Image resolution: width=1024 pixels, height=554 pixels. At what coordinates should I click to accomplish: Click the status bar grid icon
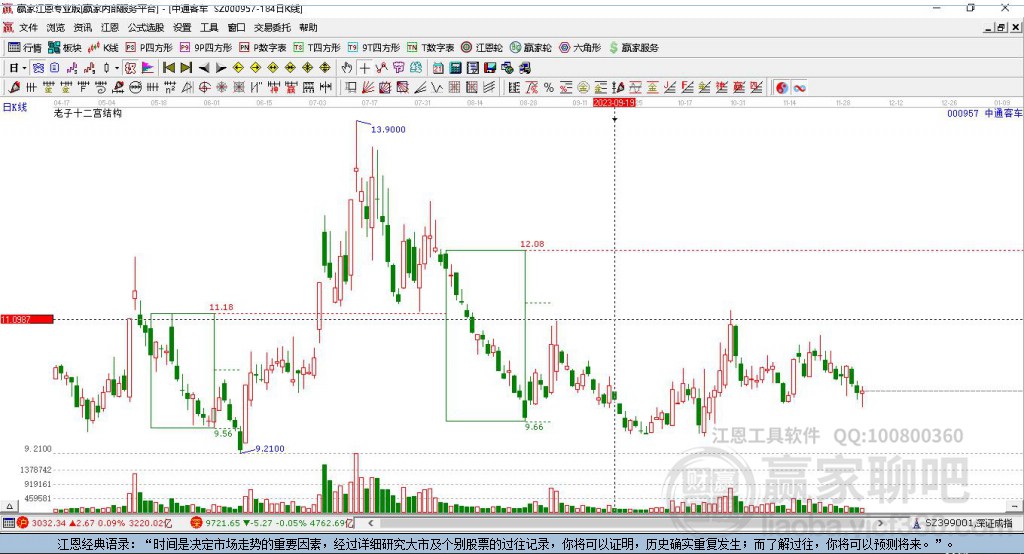click(8, 523)
